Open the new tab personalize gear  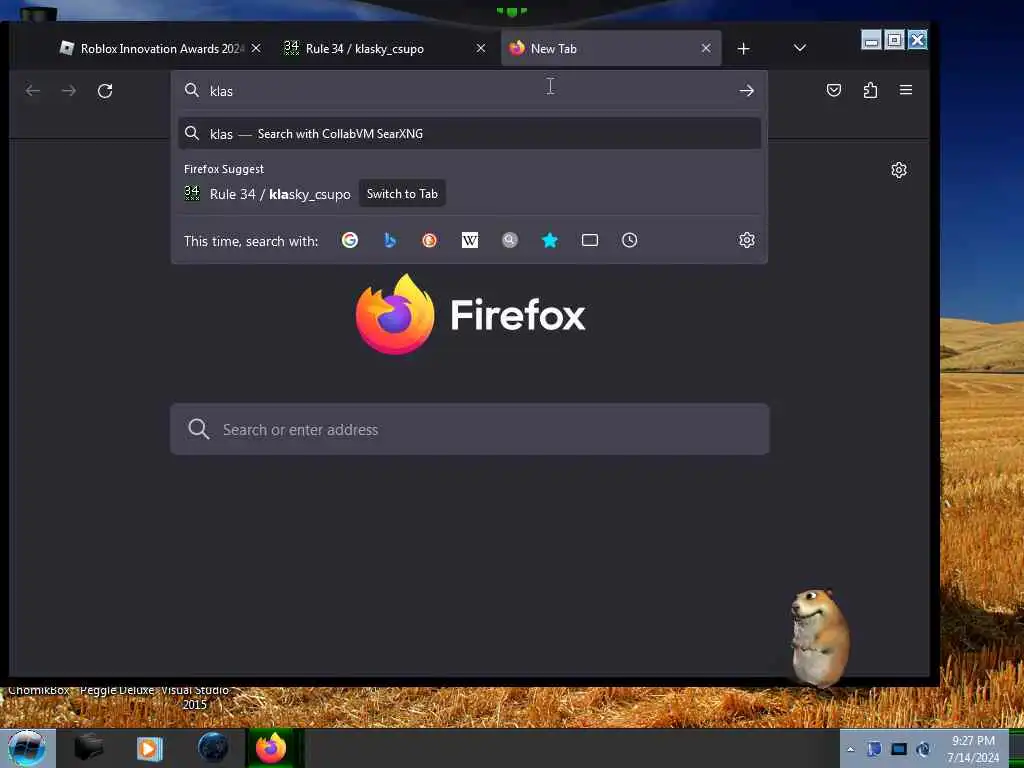click(899, 170)
